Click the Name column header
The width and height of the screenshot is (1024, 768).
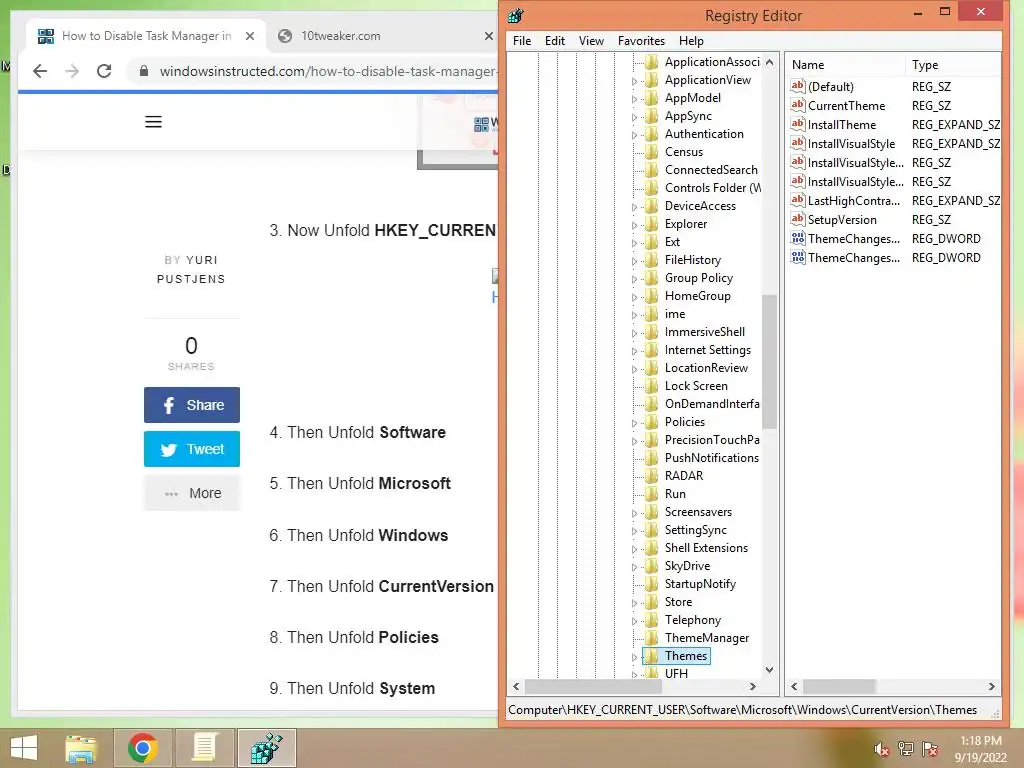coord(846,65)
